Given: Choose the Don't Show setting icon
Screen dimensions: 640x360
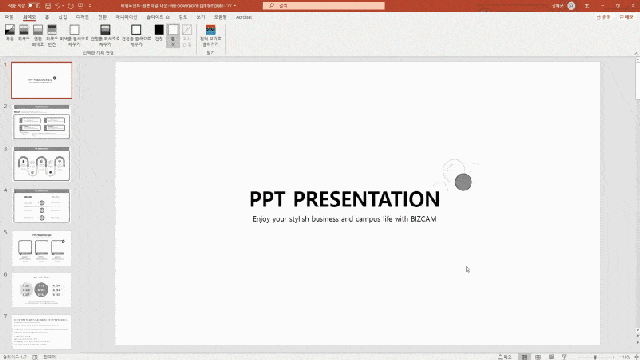Looking at the screenshot, I should click(x=187, y=35).
